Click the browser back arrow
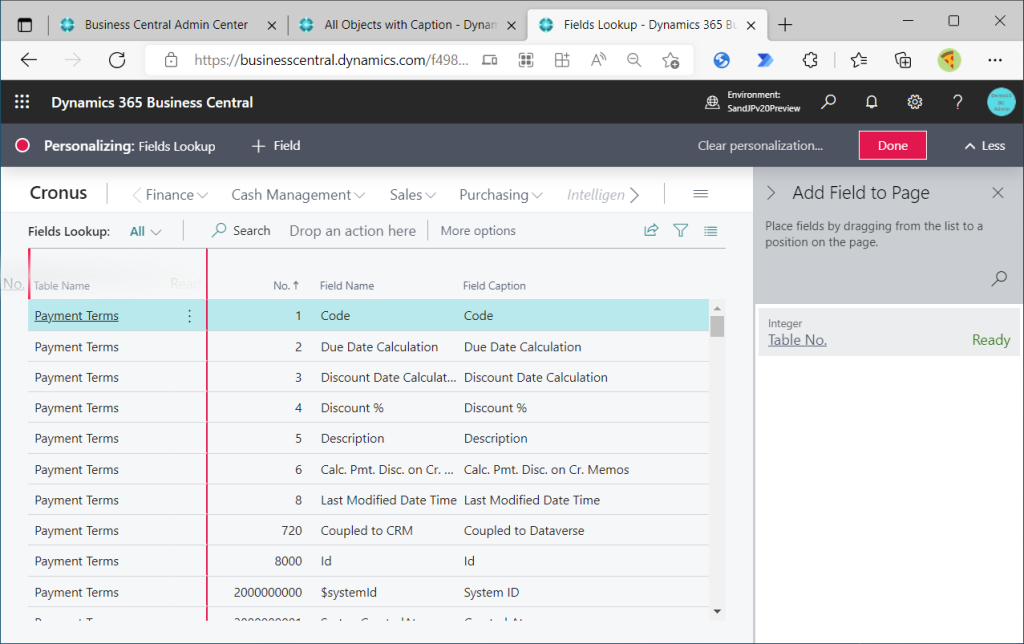The image size is (1024, 644). point(29,60)
